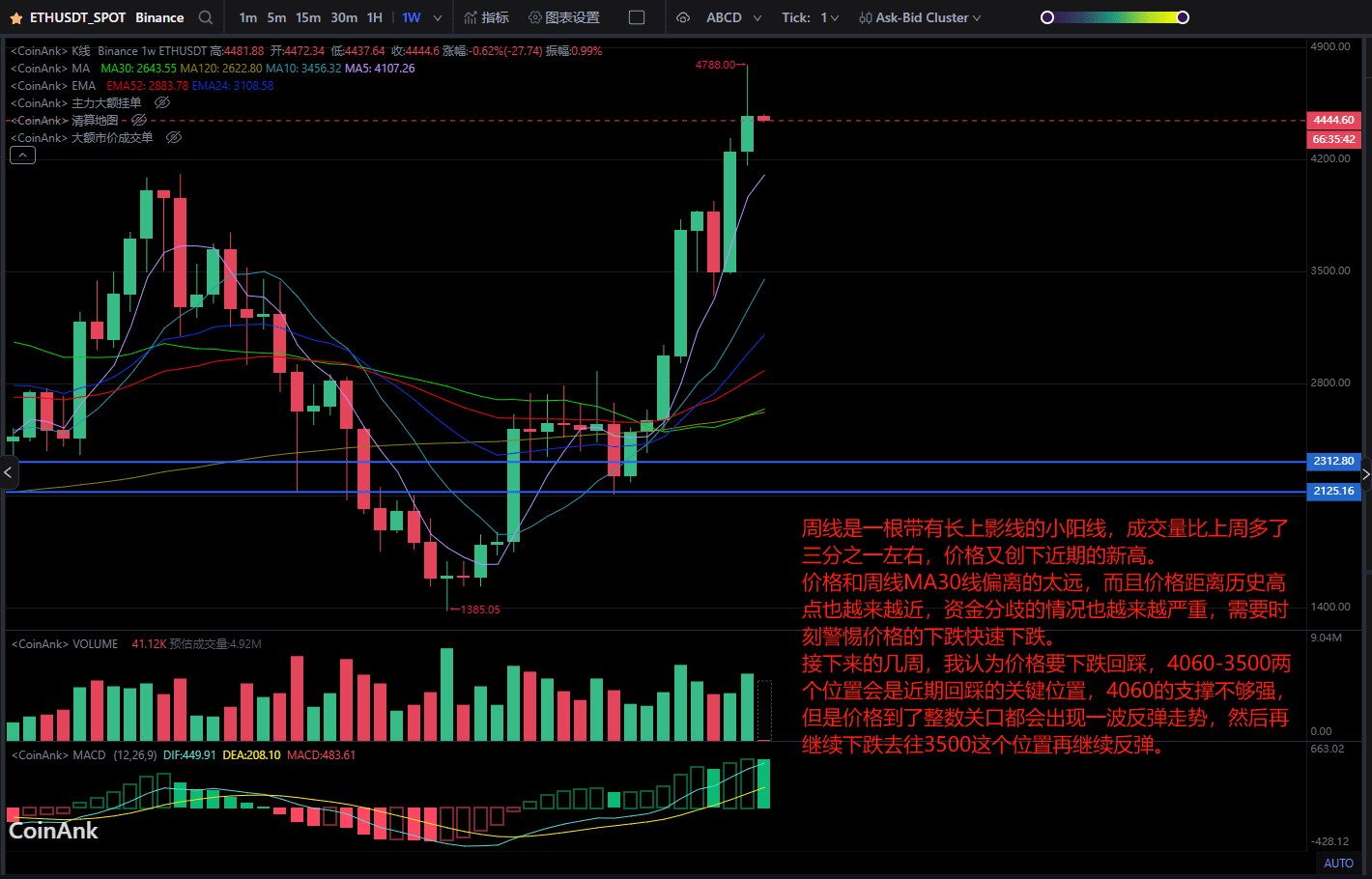The width and height of the screenshot is (1372, 879).
Task: Select the 1m timeframe
Action: pyautogui.click(x=248, y=17)
